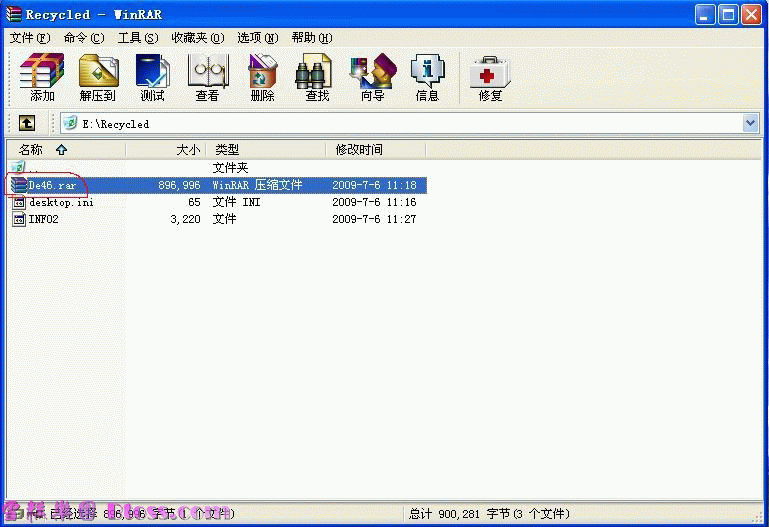The width and height of the screenshot is (769, 527).
Task: Click the 'WinRAR 压缩文件' type cell
Action: 257,185
